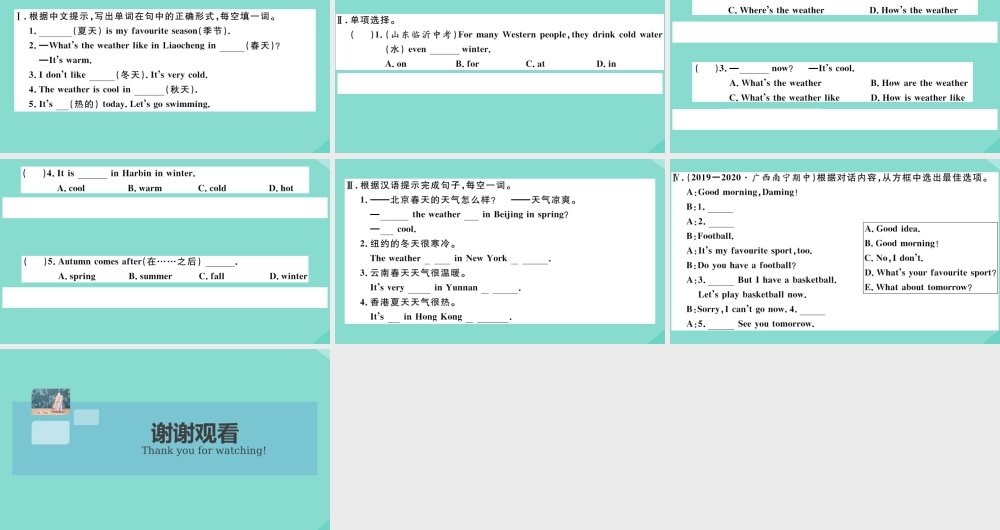The width and height of the screenshot is (1000, 530).
Task: Select answer "B. for" for question 1
Action: pyautogui.click(x=467, y=64)
